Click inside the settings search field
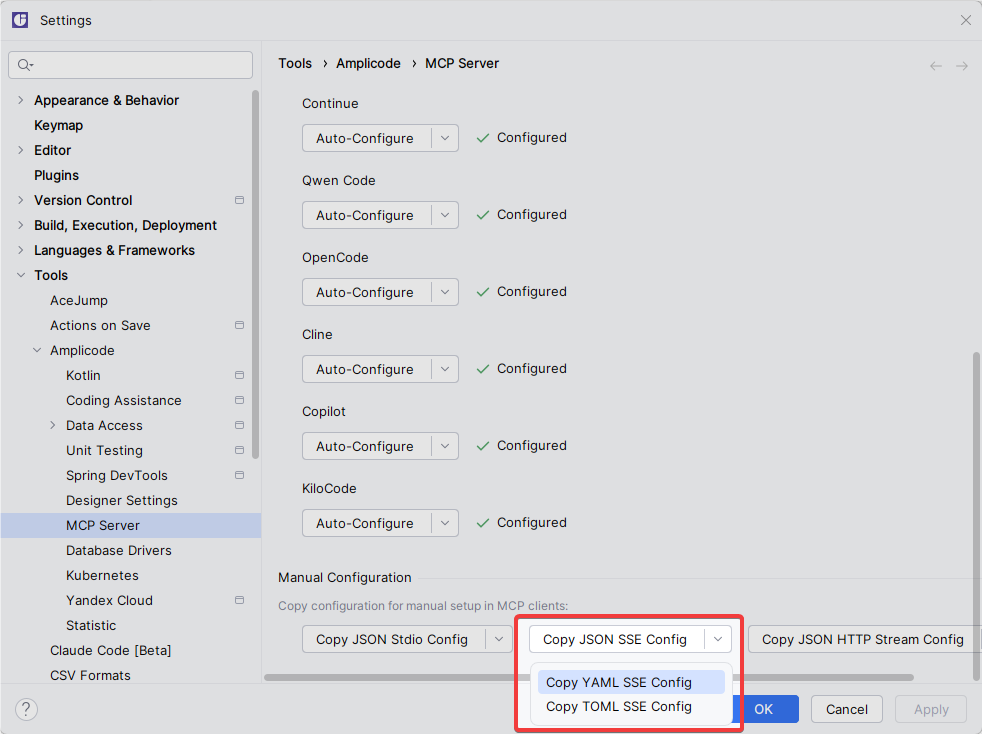The height and width of the screenshot is (734, 982). click(x=130, y=65)
